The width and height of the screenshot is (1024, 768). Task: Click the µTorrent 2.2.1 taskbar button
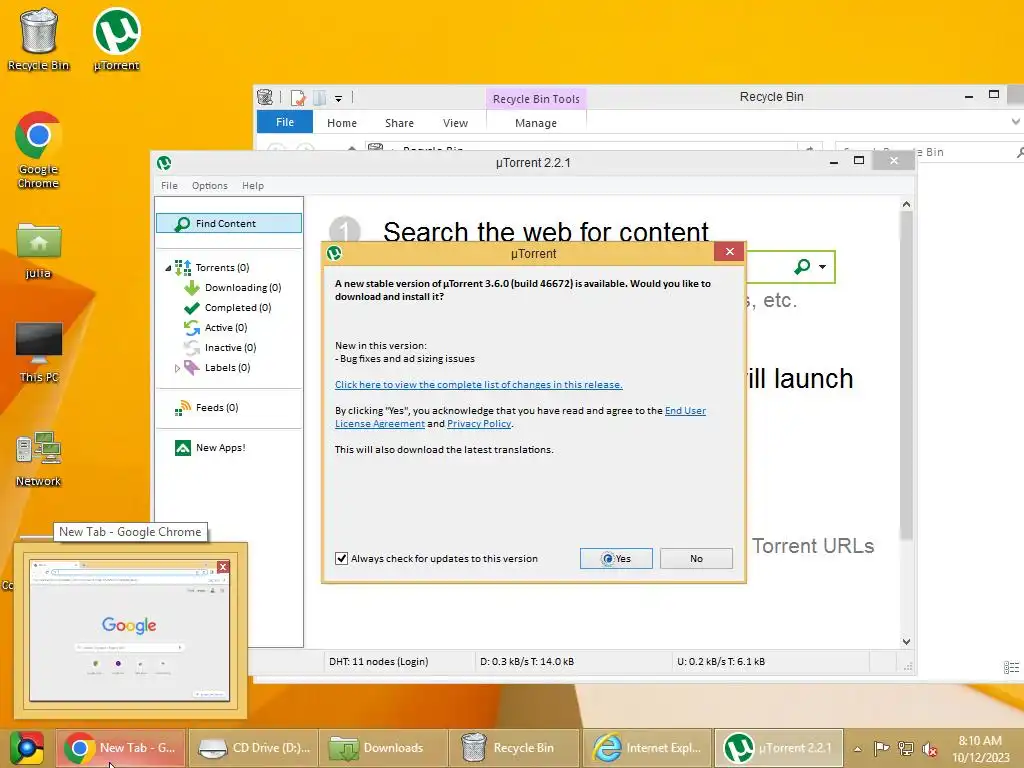(778, 748)
